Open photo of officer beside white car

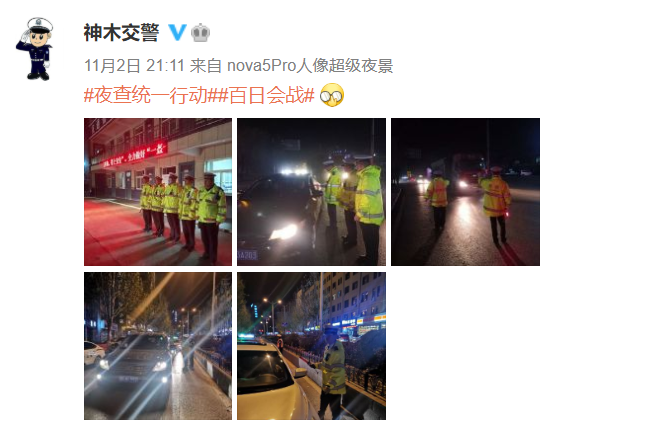click(x=311, y=346)
